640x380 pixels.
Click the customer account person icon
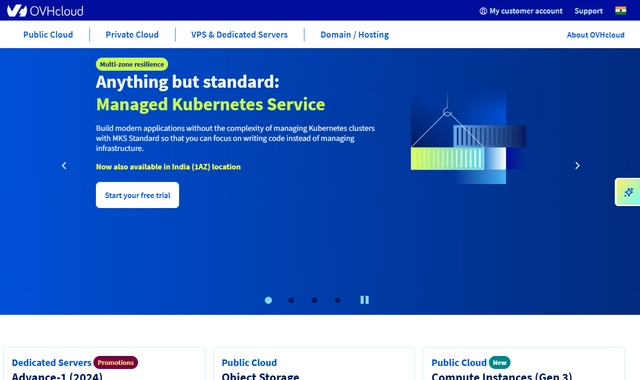[x=483, y=11]
